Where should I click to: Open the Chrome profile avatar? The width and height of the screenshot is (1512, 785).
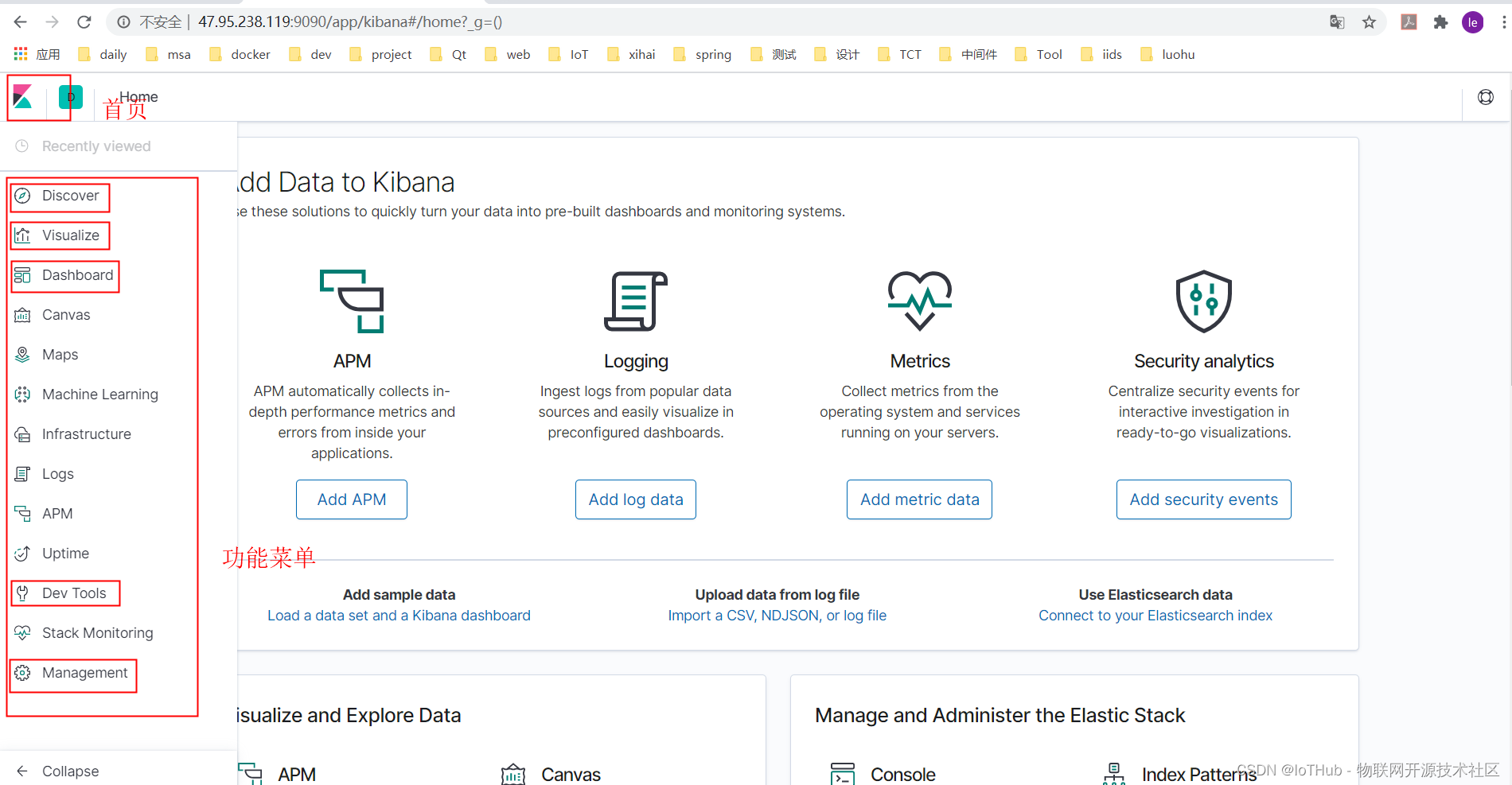(1473, 22)
